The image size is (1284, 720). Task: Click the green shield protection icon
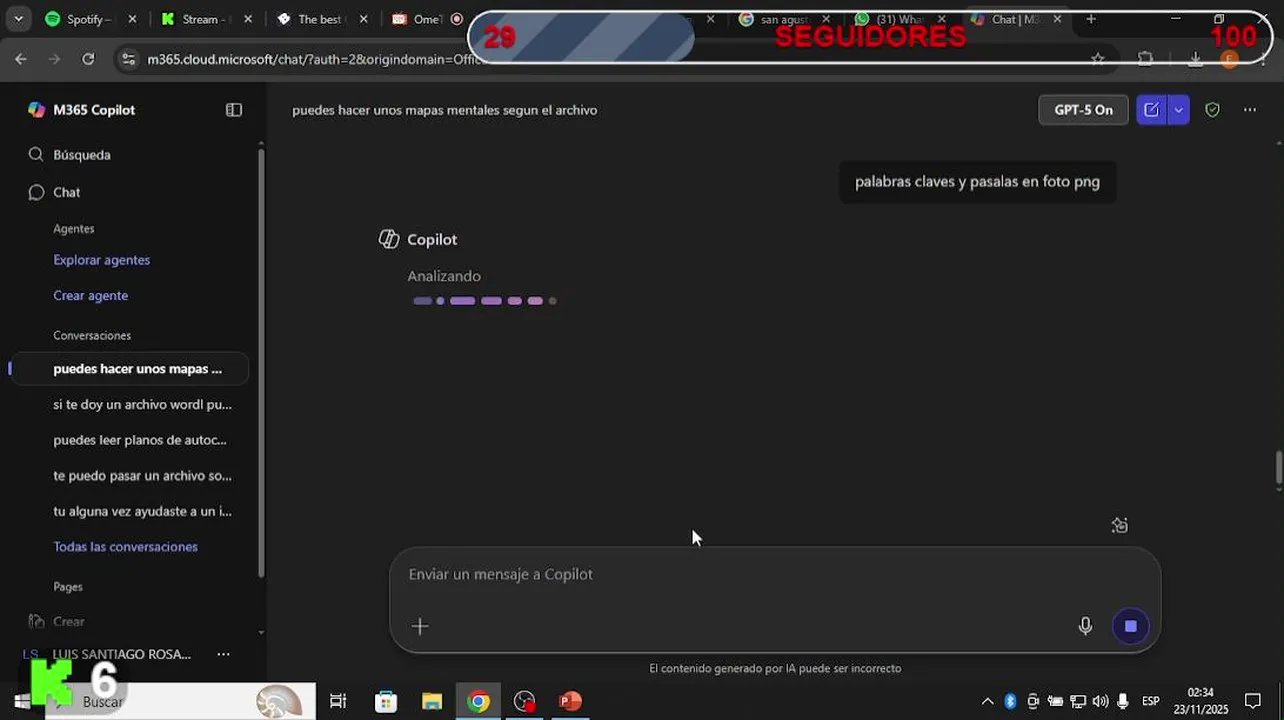(x=1212, y=110)
